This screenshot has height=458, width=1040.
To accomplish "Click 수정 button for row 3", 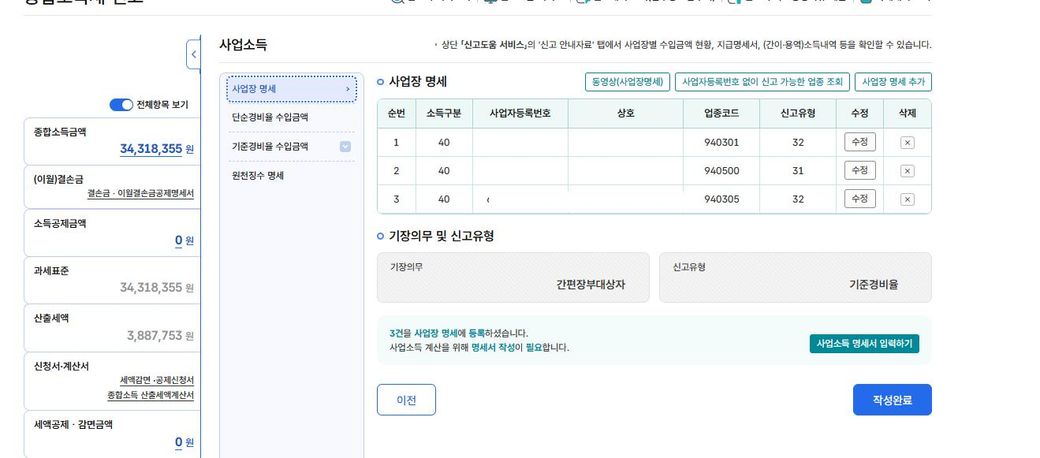I will tap(859, 198).
